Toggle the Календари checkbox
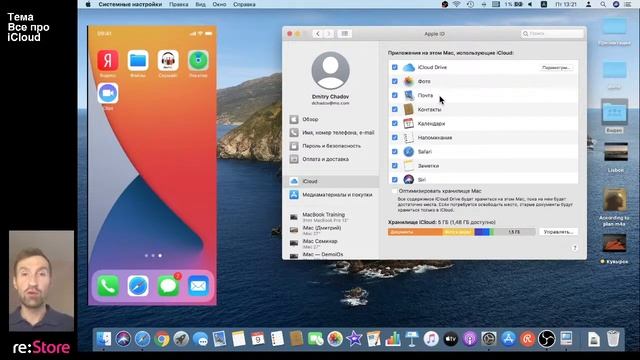 coord(395,123)
